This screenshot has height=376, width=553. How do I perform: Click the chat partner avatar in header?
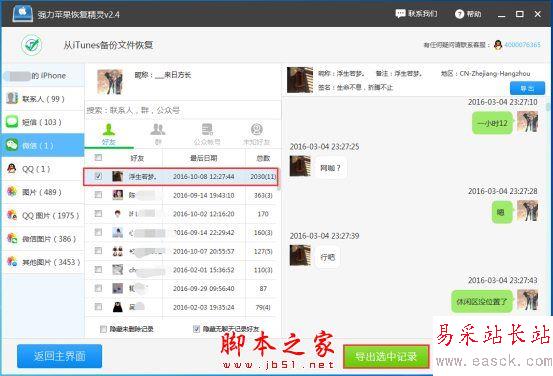pos(300,80)
